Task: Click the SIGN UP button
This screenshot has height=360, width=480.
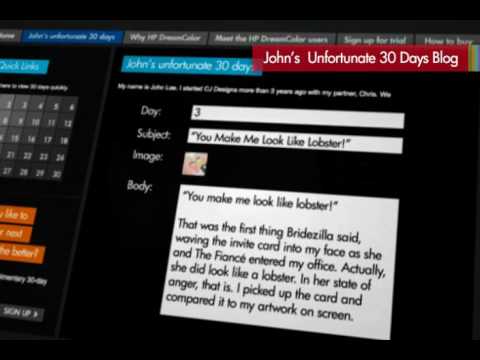Action: [x=21, y=313]
